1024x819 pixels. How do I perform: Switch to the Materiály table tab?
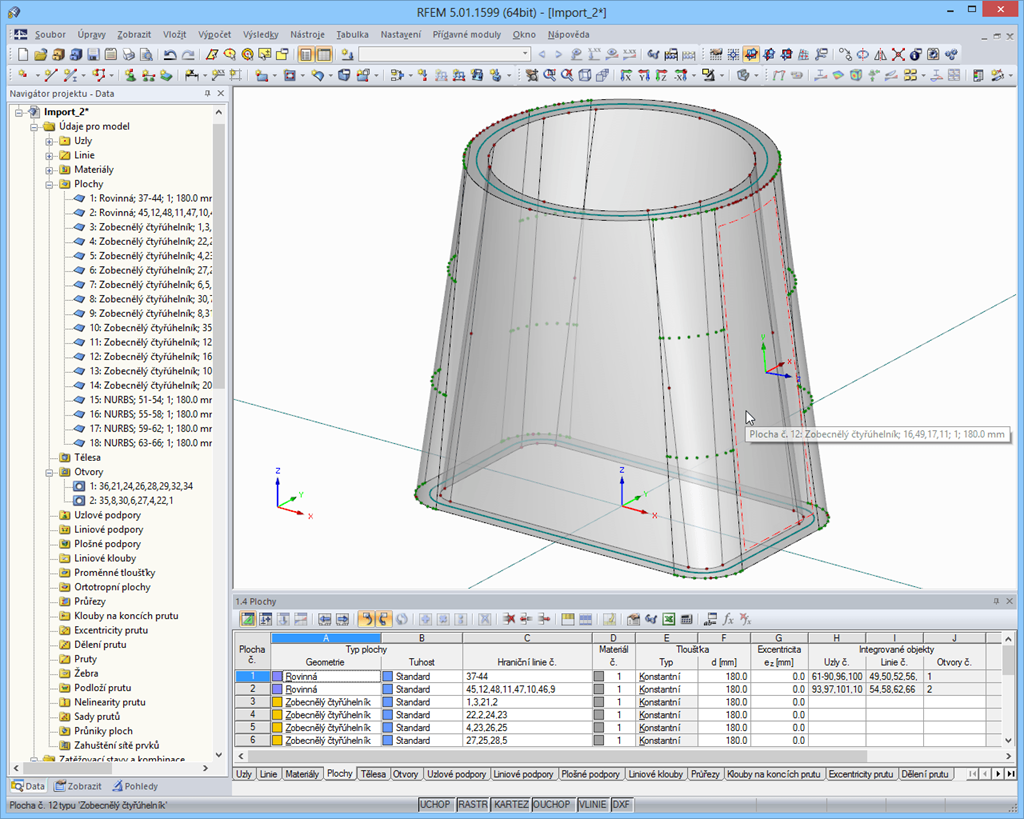click(303, 774)
